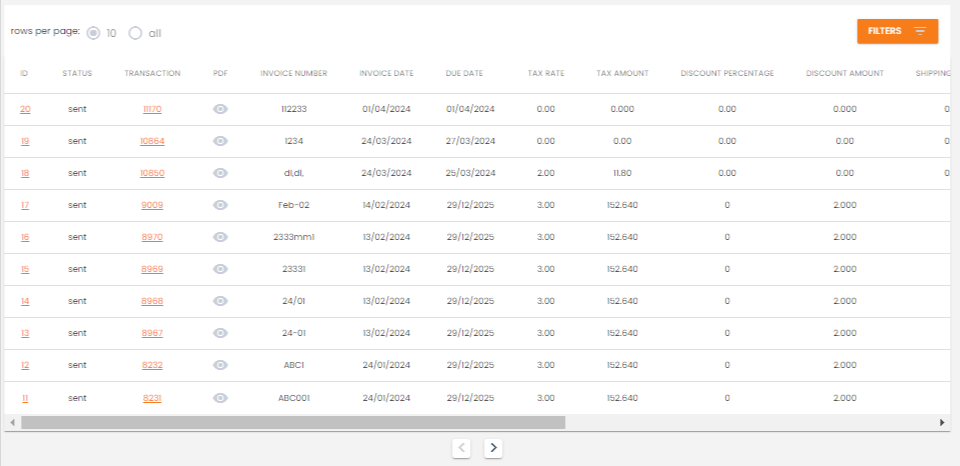This screenshot has height=466, width=960.
Task: Open invoice ID 15
Action: pyautogui.click(x=25, y=269)
